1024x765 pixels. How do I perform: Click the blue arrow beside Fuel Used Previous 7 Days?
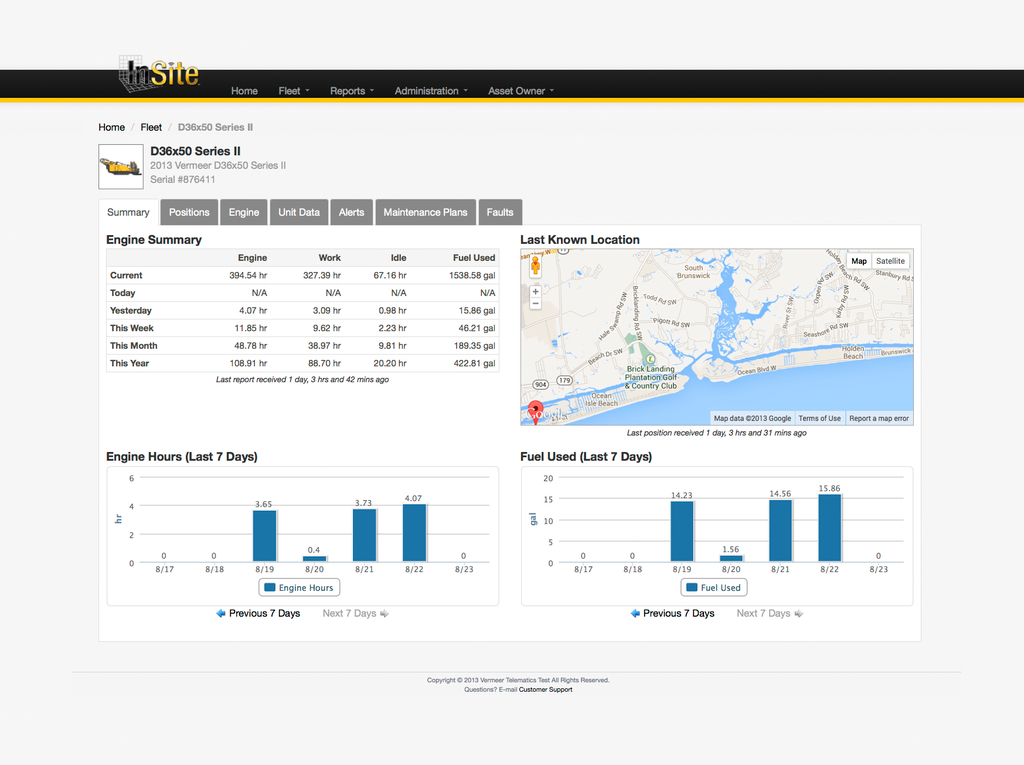pyautogui.click(x=635, y=613)
